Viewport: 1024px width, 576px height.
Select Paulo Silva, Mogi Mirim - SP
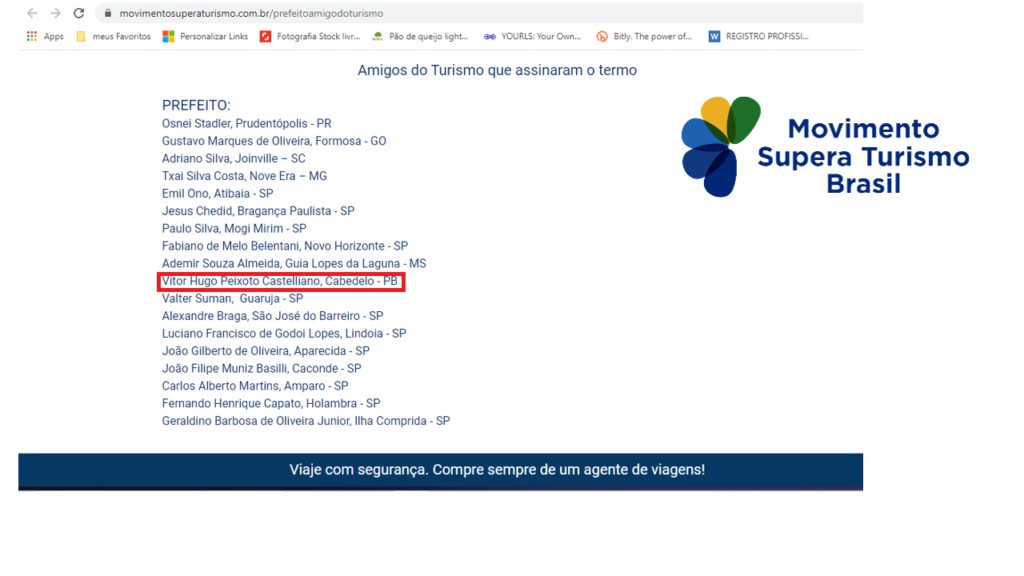[234, 229]
